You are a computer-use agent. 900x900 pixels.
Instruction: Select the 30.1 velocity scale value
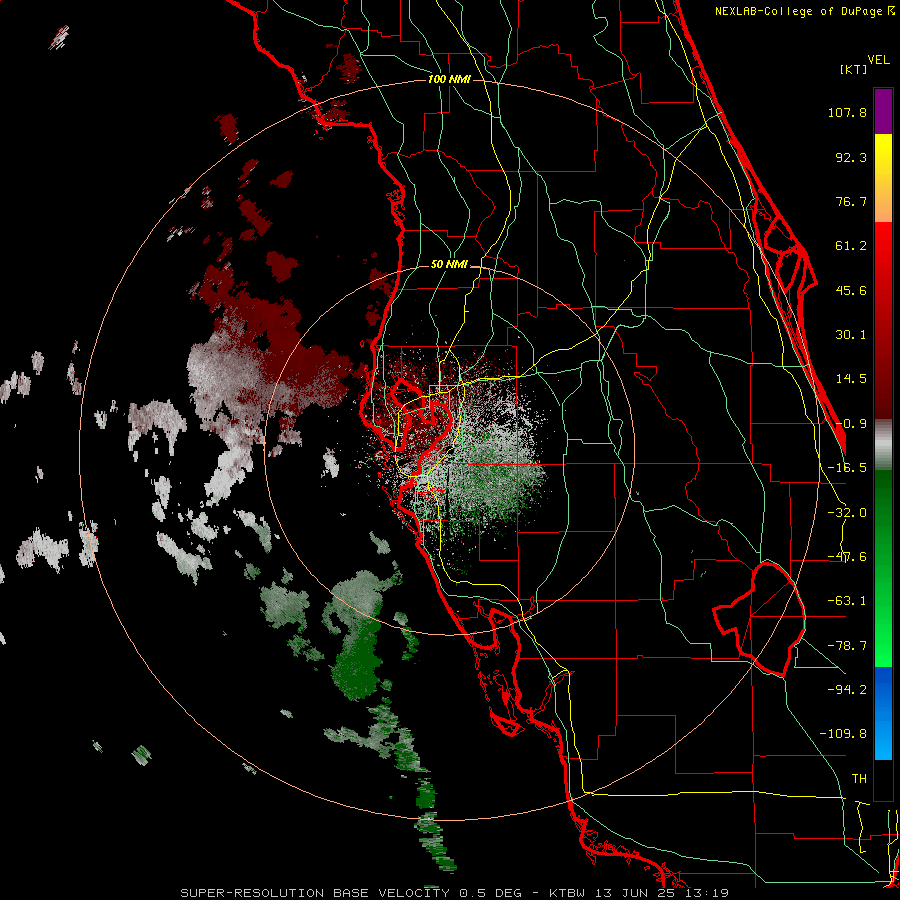(851, 335)
